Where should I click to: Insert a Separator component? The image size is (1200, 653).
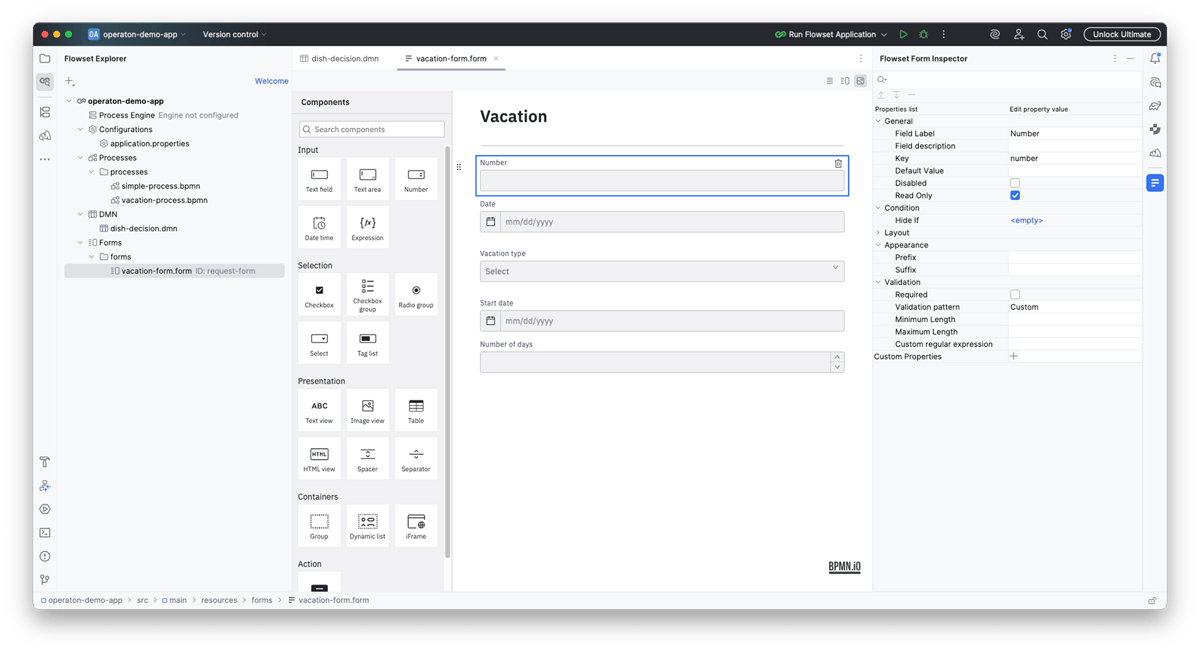coord(416,458)
